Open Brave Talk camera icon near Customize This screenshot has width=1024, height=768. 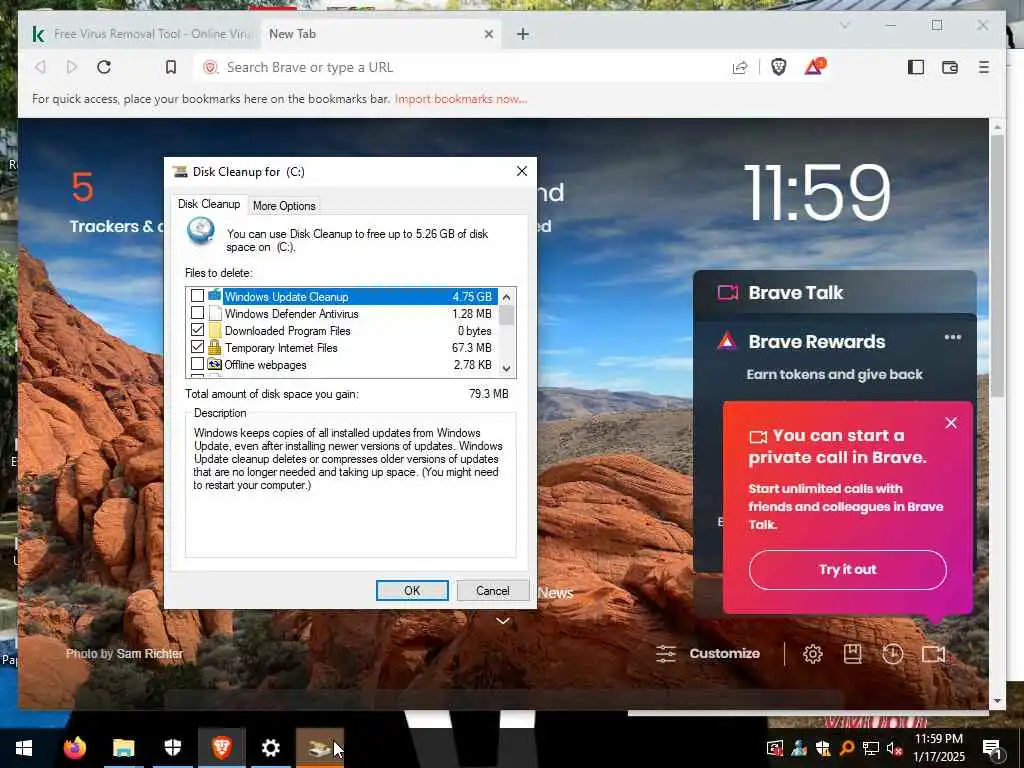(x=933, y=654)
